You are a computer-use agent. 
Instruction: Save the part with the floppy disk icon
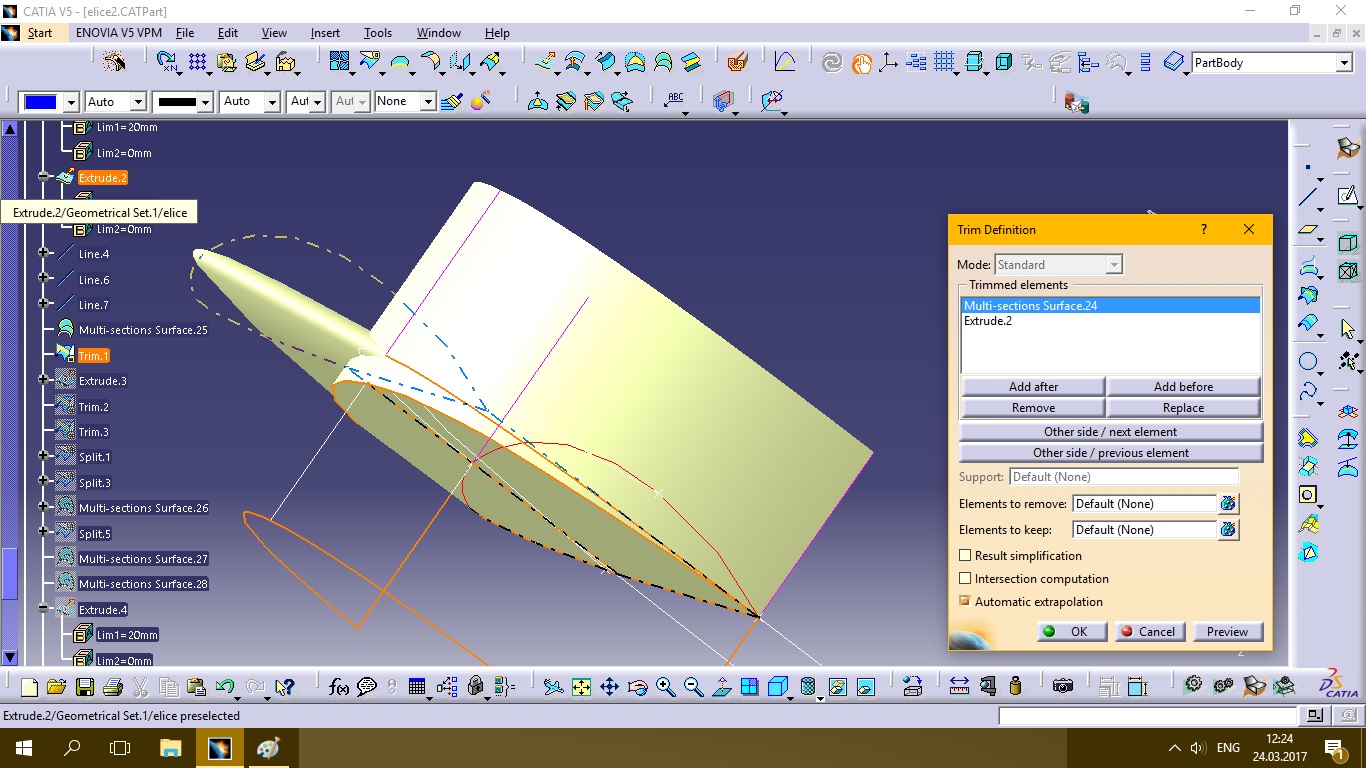(x=84, y=687)
